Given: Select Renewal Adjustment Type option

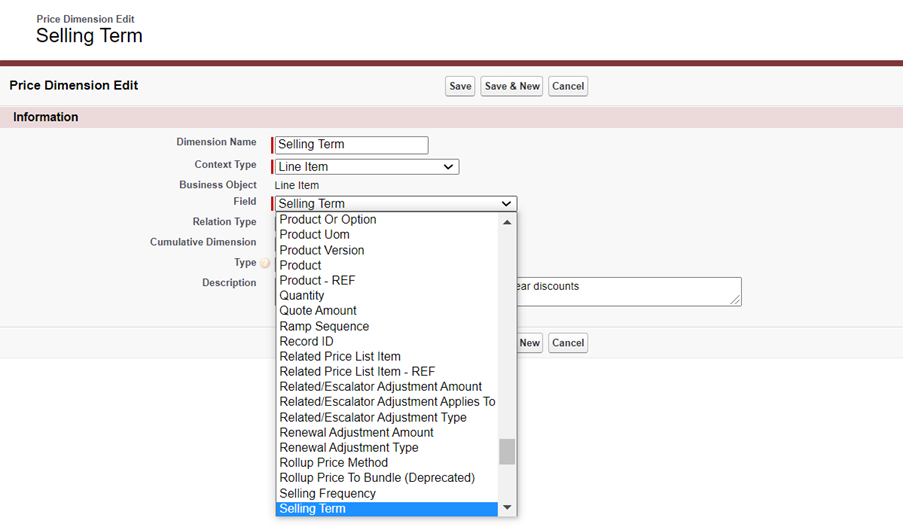Looking at the screenshot, I should pos(349,448).
